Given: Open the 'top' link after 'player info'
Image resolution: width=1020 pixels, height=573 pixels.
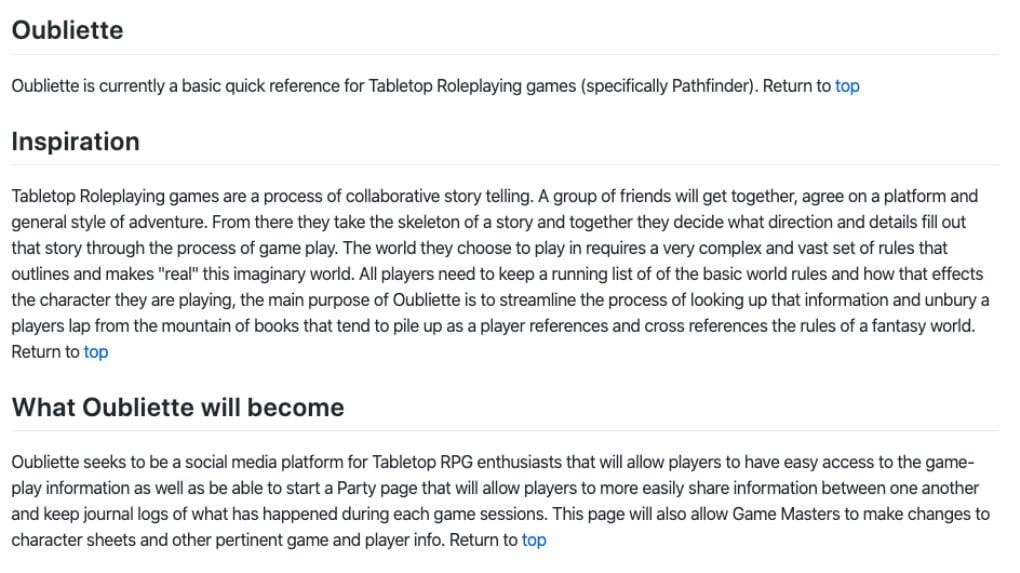Looking at the screenshot, I should tap(533, 540).
